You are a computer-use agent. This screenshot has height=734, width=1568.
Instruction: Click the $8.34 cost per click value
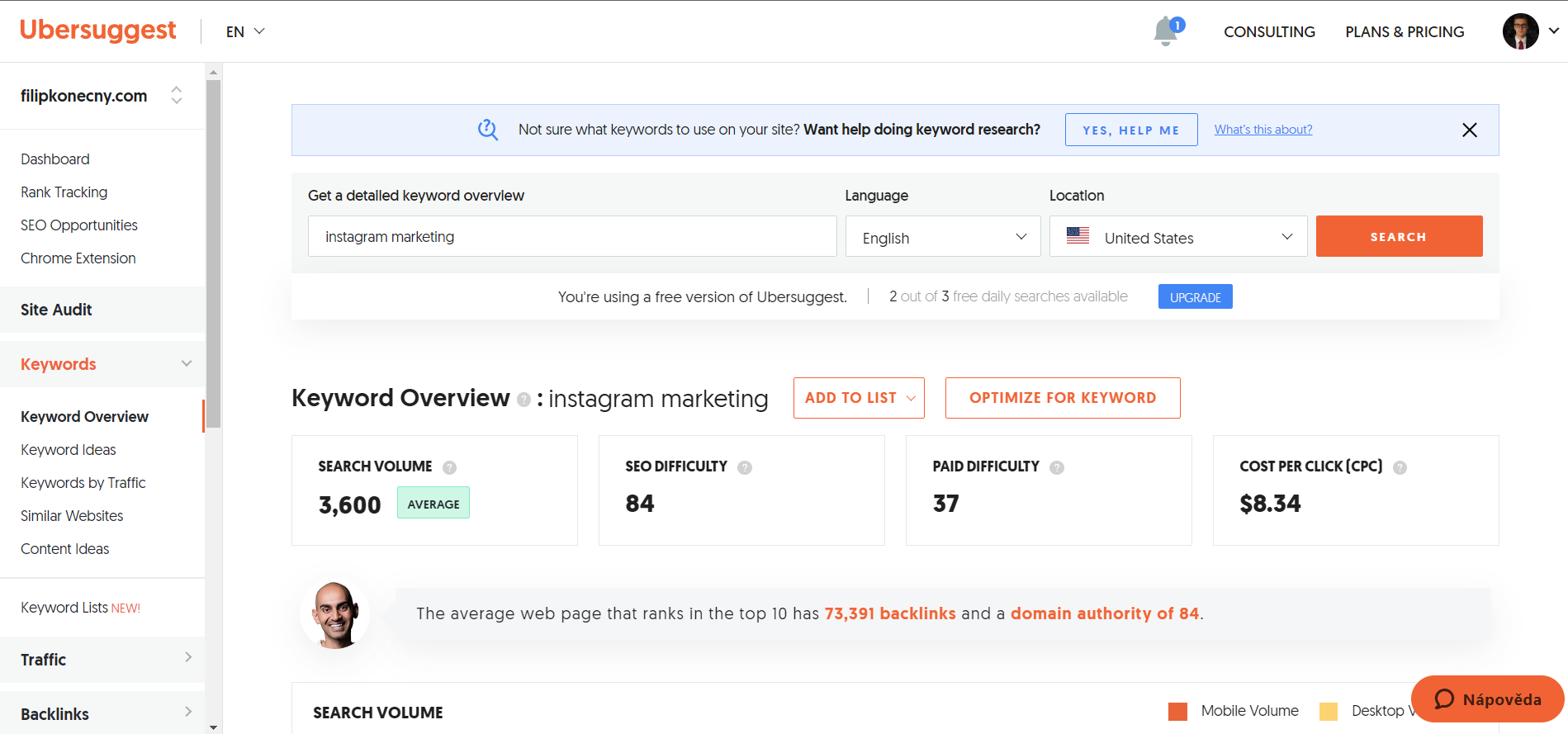tap(1270, 504)
